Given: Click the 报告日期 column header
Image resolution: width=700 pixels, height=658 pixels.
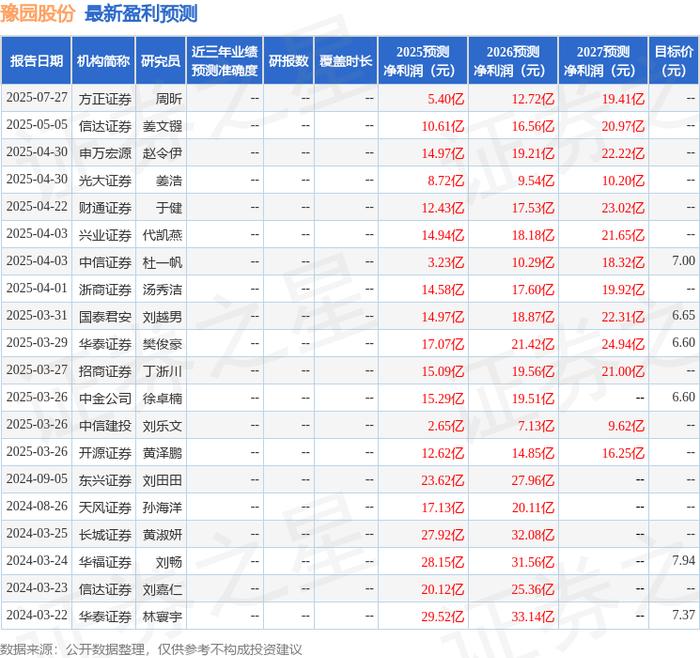Looking at the screenshot, I should (x=36, y=61).
